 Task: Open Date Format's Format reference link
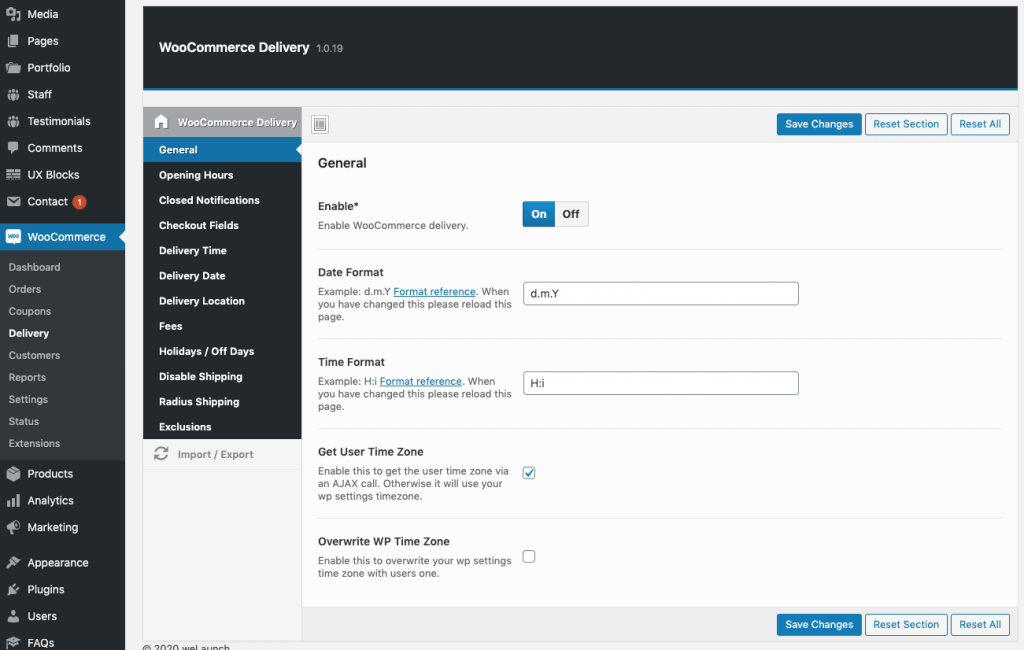(x=434, y=291)
